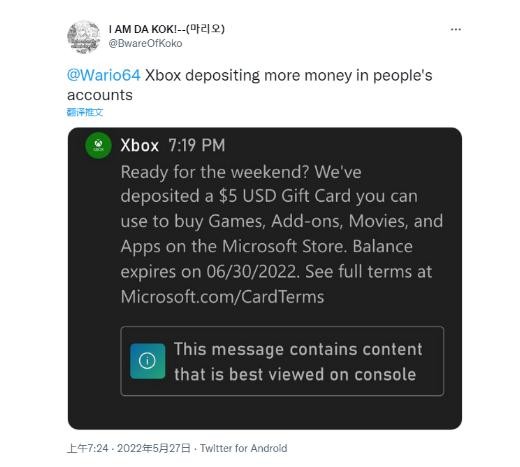
Task: Click the '$5 USD Gift Card' text
Action: pos(284,196)
